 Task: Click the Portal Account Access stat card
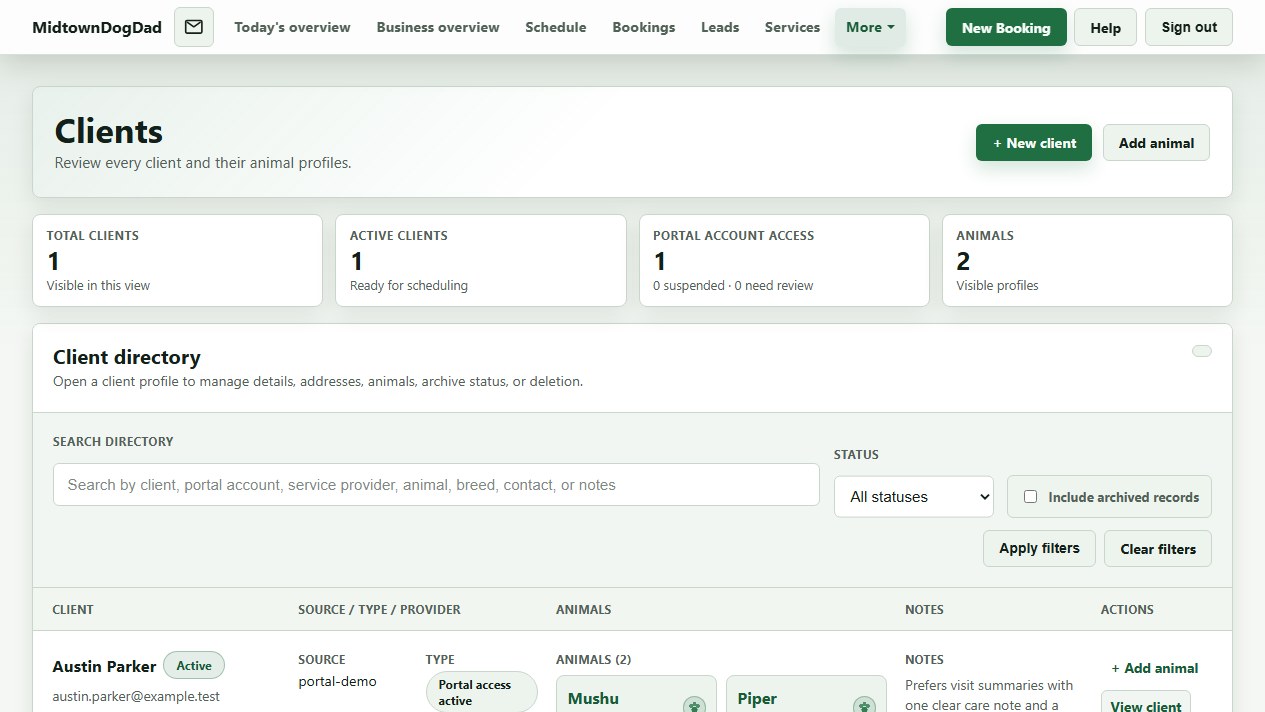(784, 260)
